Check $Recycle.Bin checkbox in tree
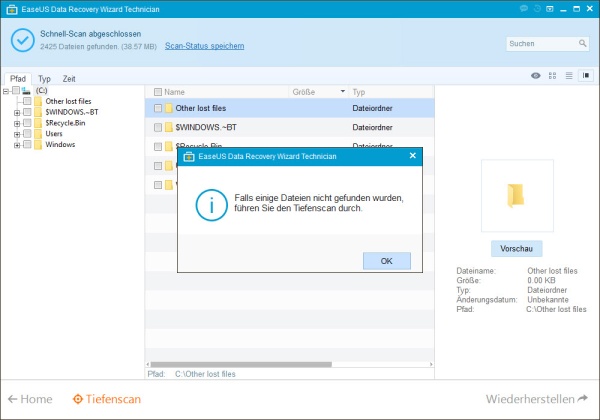Screen dimensions: 600x420 coord(27,123)
